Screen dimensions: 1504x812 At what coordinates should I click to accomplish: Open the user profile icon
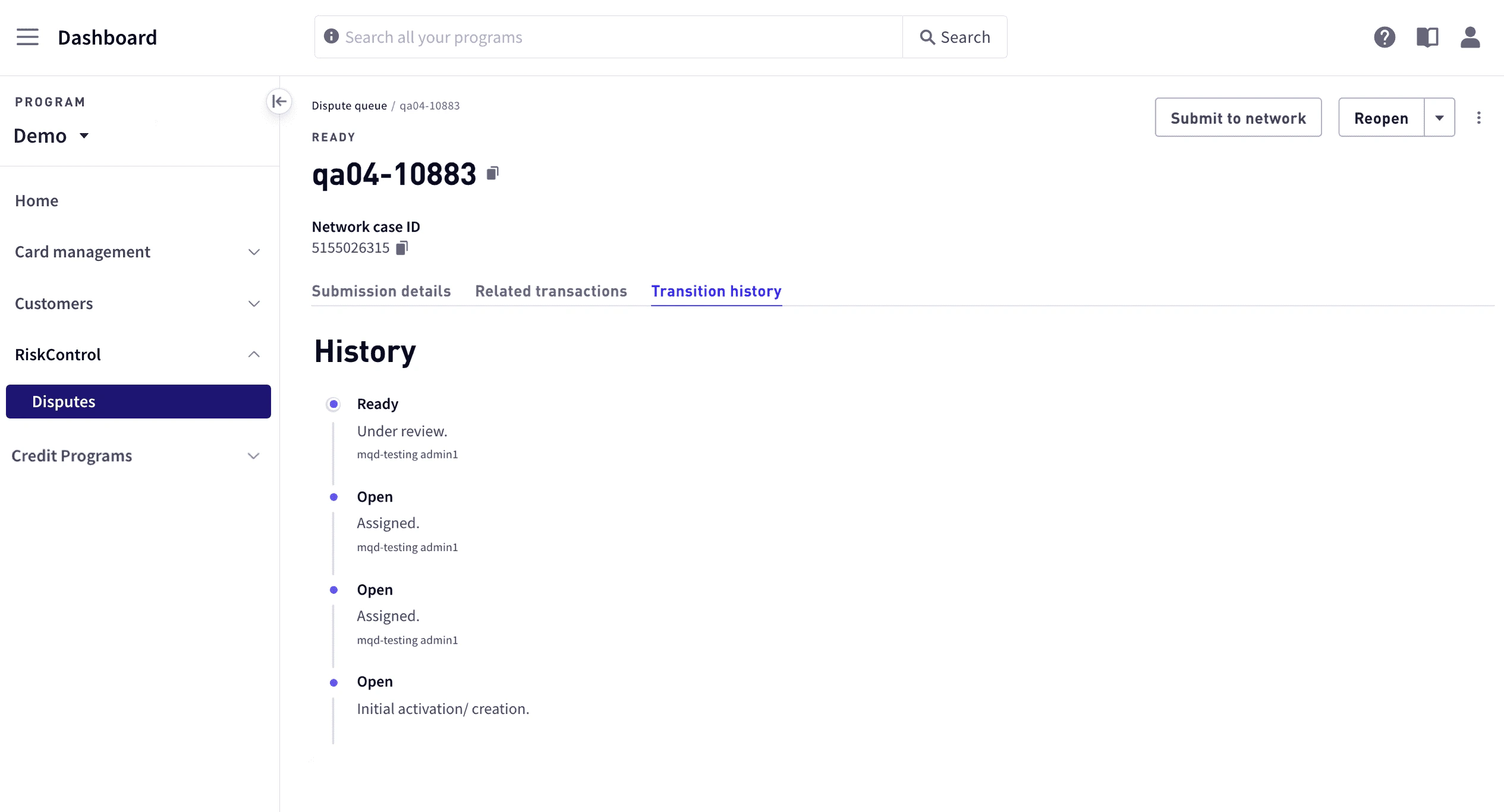coord(1470,37)
